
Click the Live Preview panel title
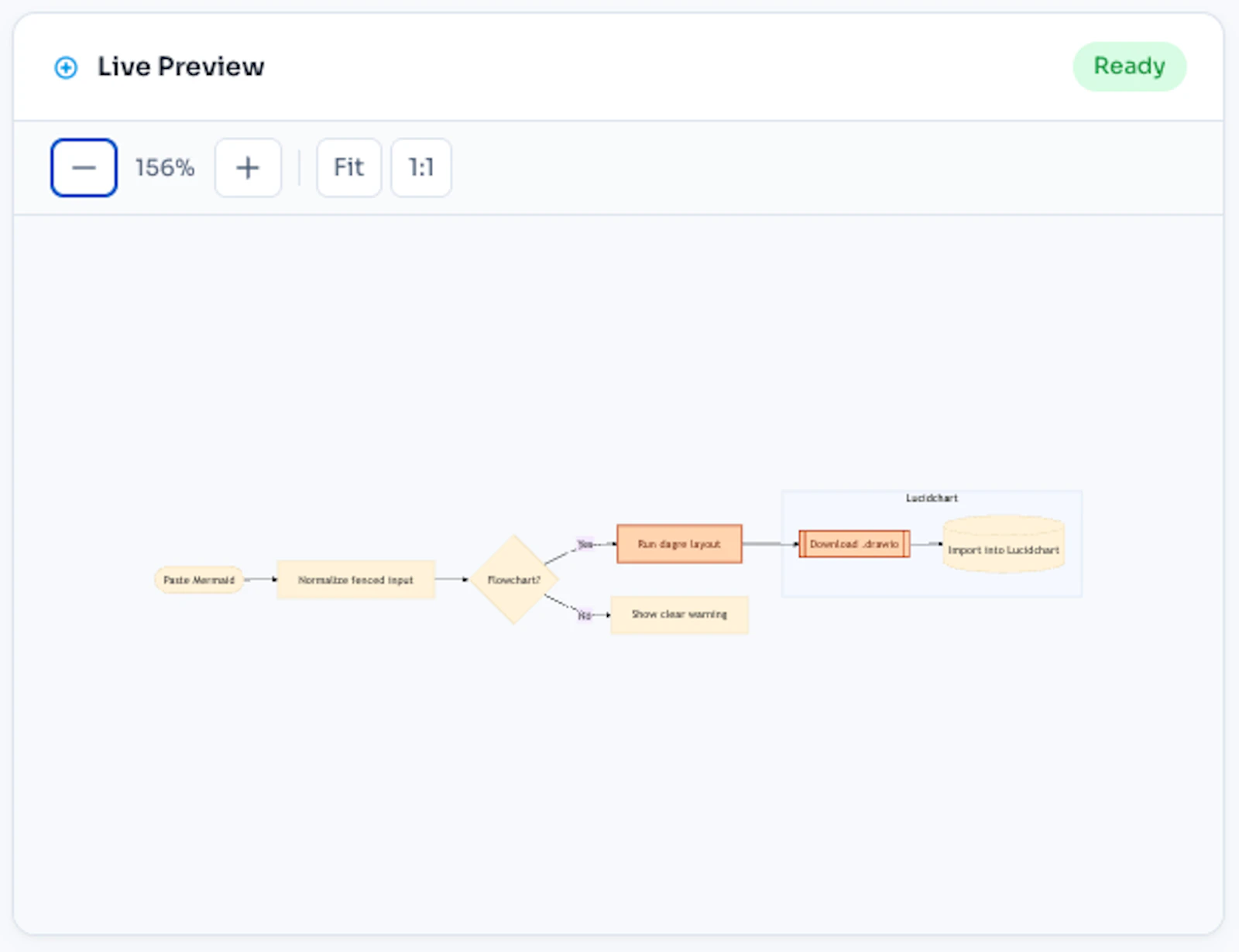pos(180,67)
